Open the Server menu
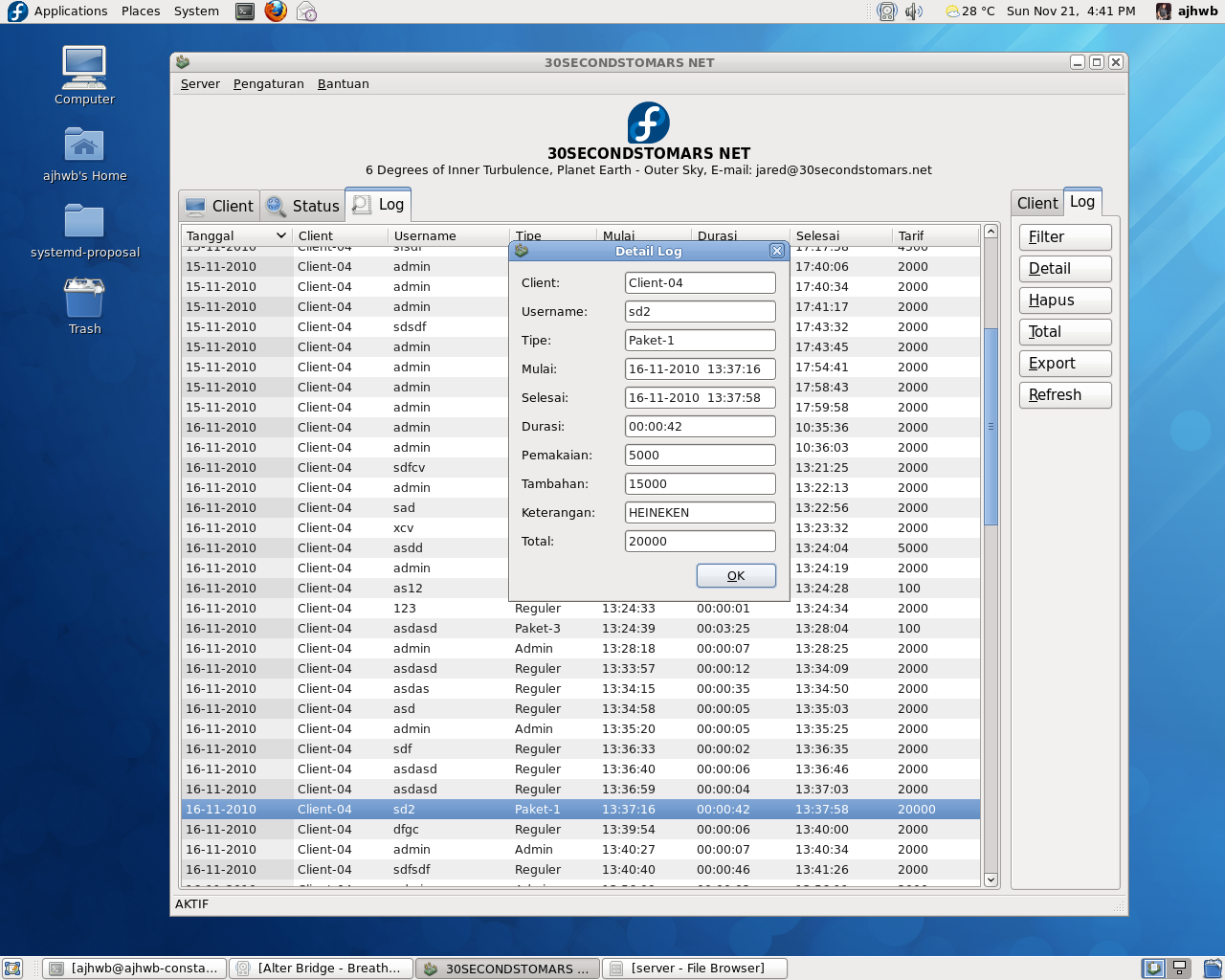 click(199, 83)
